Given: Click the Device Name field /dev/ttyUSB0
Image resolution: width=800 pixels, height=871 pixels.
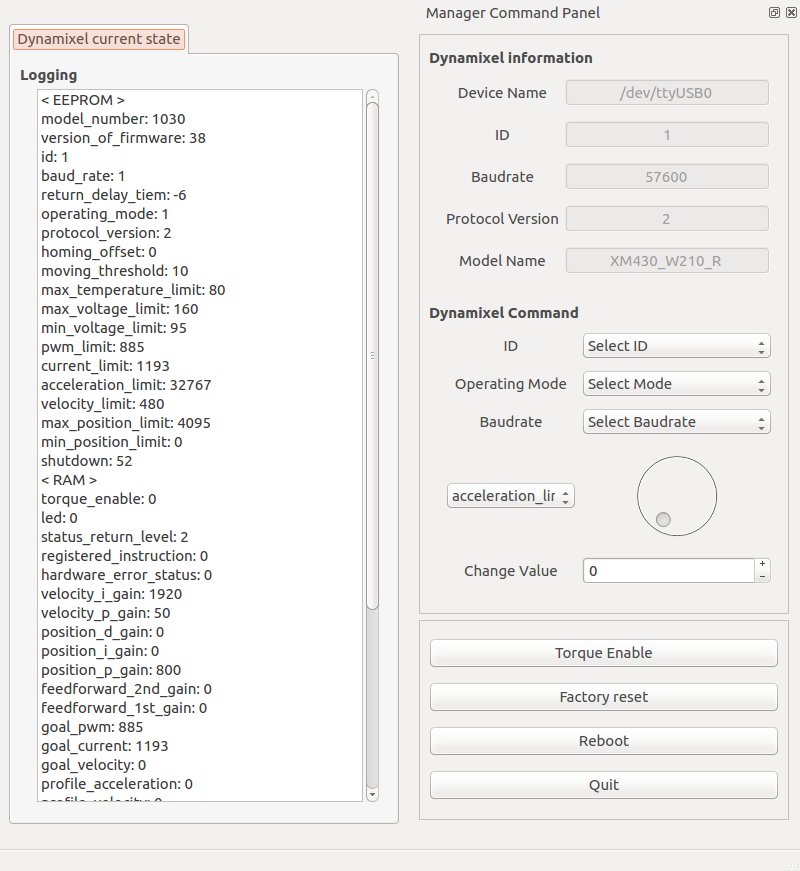Looking at the screenshot, I should pos(667,93).
